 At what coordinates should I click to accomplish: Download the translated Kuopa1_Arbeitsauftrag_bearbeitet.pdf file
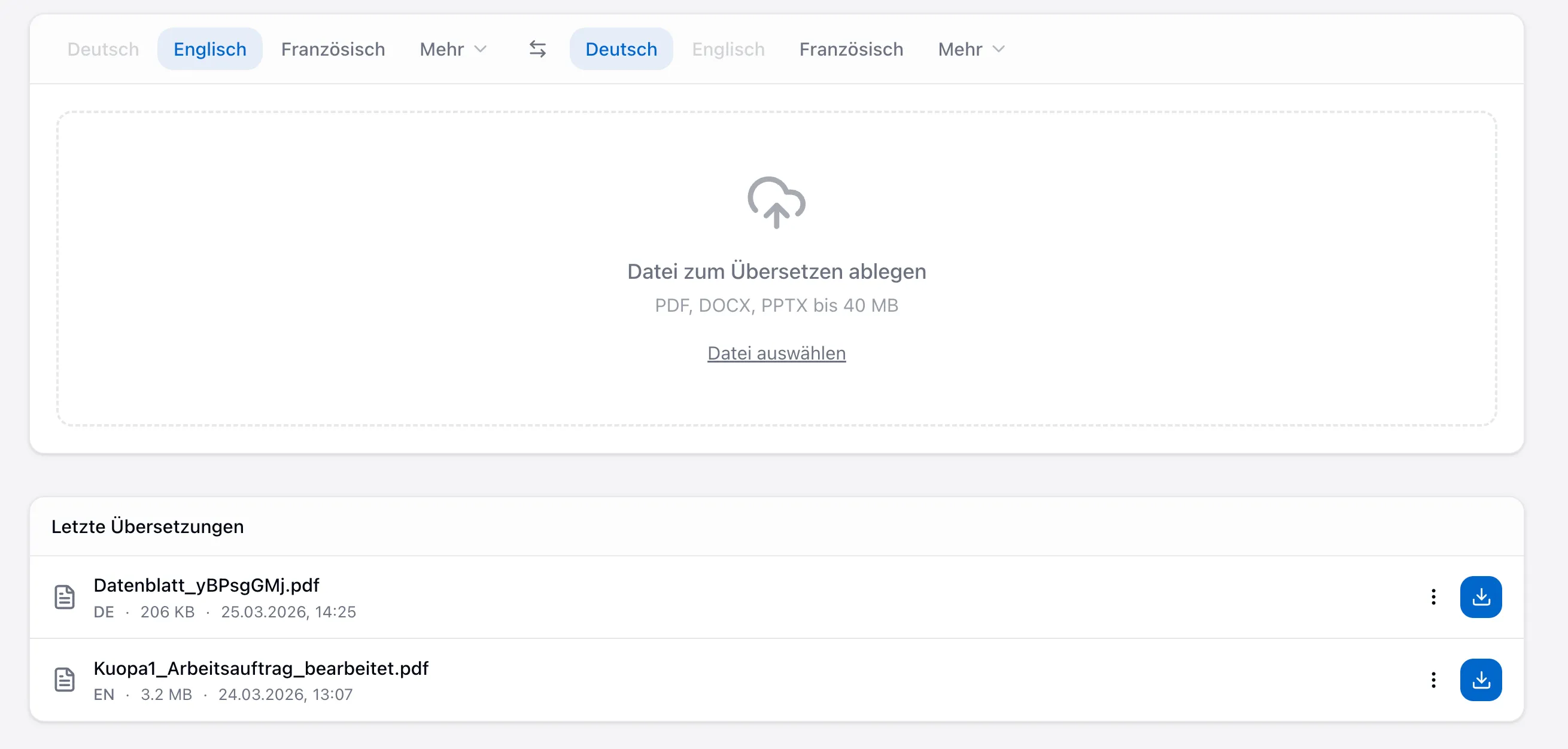[1481, 680]
